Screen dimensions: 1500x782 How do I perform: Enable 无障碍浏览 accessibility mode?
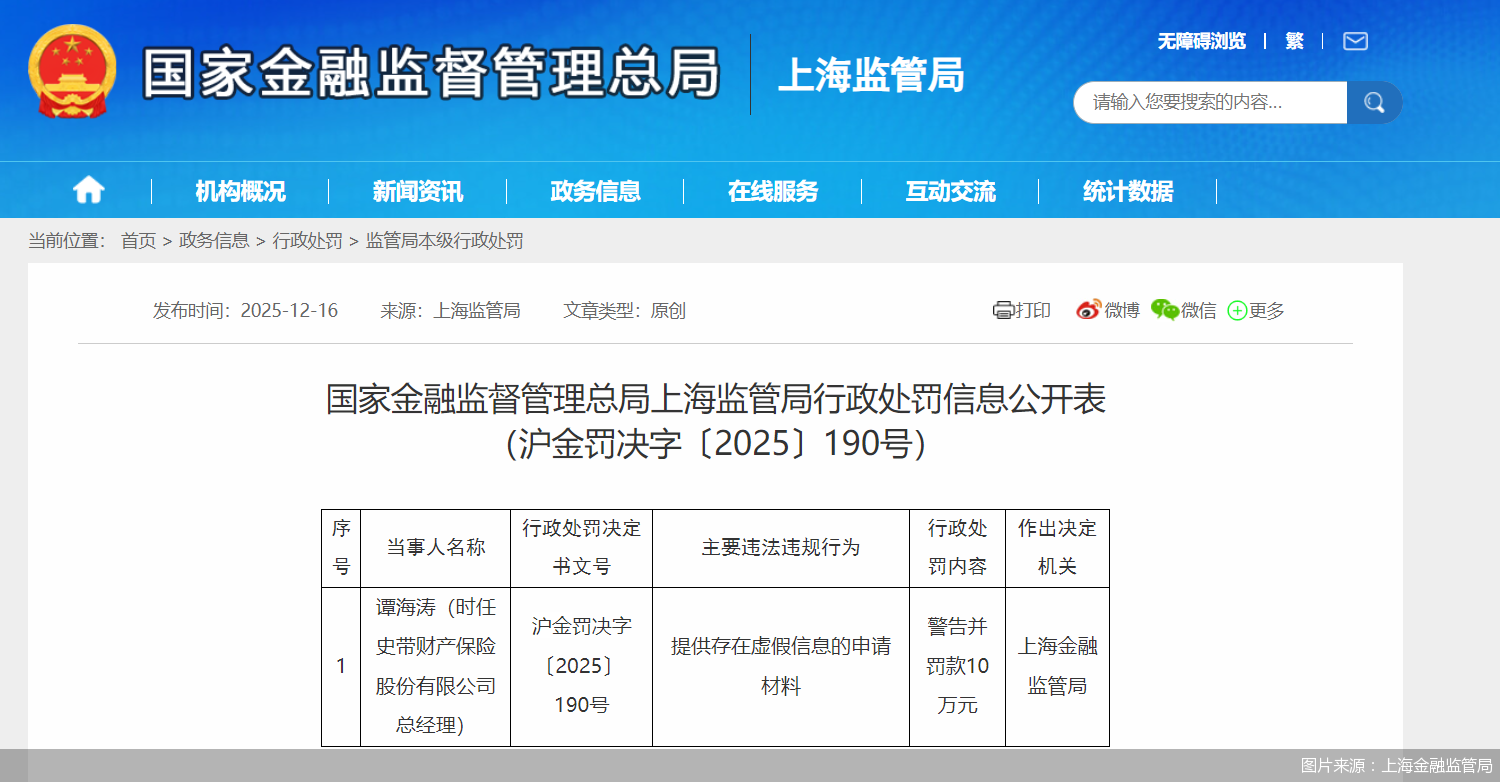click(1201, 41)
